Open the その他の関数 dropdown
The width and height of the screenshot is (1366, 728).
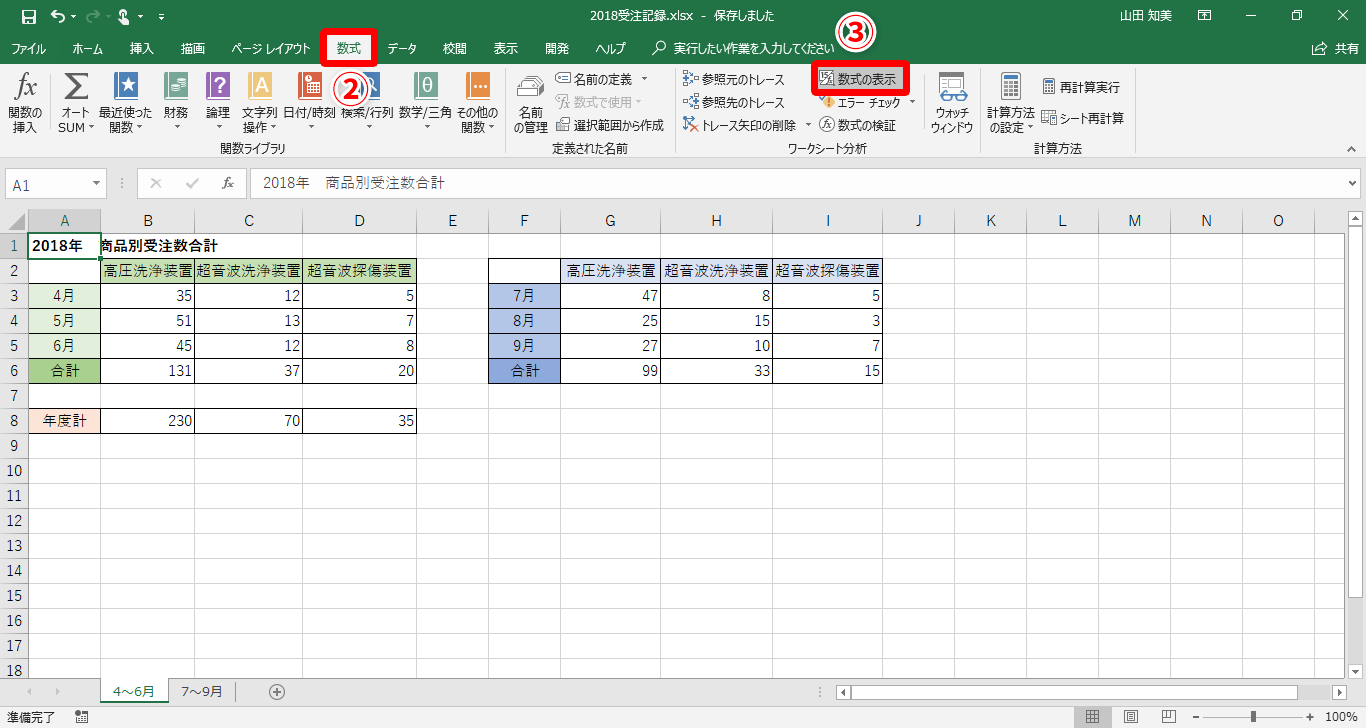coord(479,103)
